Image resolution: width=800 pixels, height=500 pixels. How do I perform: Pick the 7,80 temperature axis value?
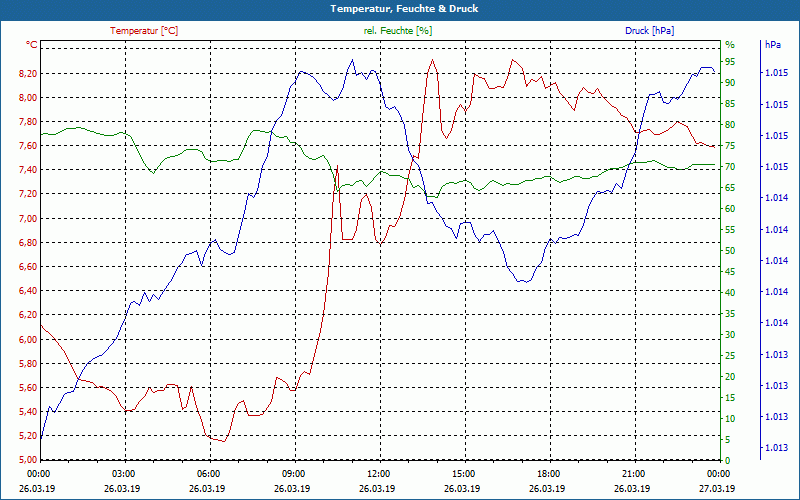click(28, 121)
